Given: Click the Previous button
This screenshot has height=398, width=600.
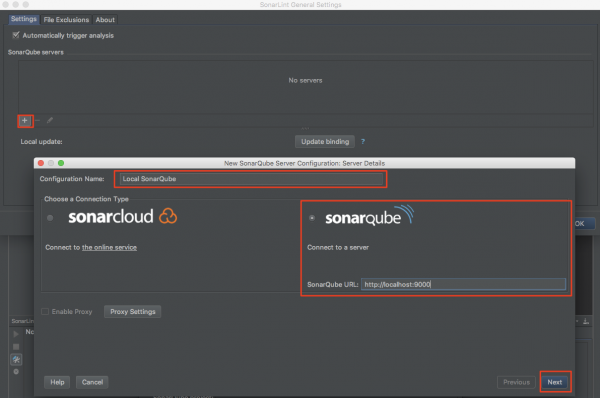Looking at the screenshot, I should (x=516, y=382).
